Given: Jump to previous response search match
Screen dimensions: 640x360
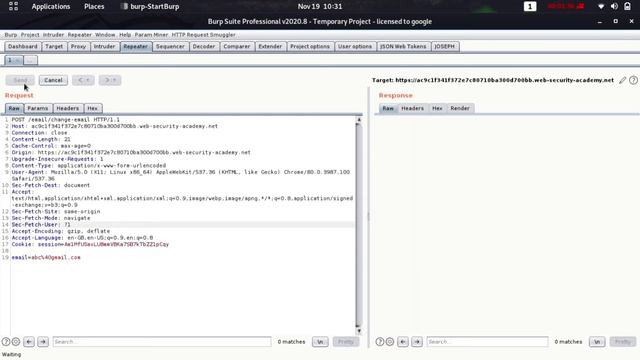Looking at the screenshot, I should (403, 342).
